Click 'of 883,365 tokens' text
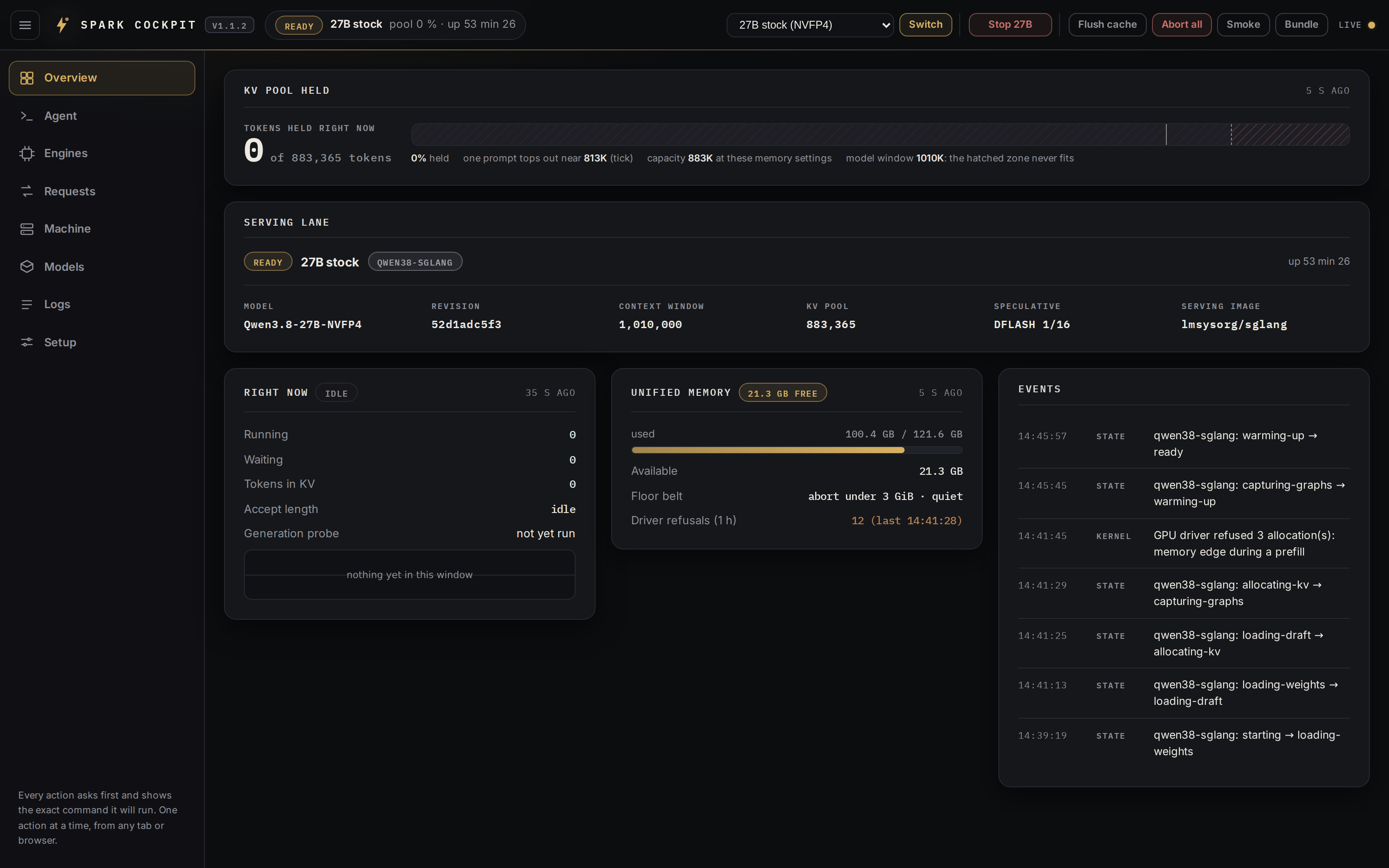The width and height of the screenshot is (1389, 868). [331, 158]
